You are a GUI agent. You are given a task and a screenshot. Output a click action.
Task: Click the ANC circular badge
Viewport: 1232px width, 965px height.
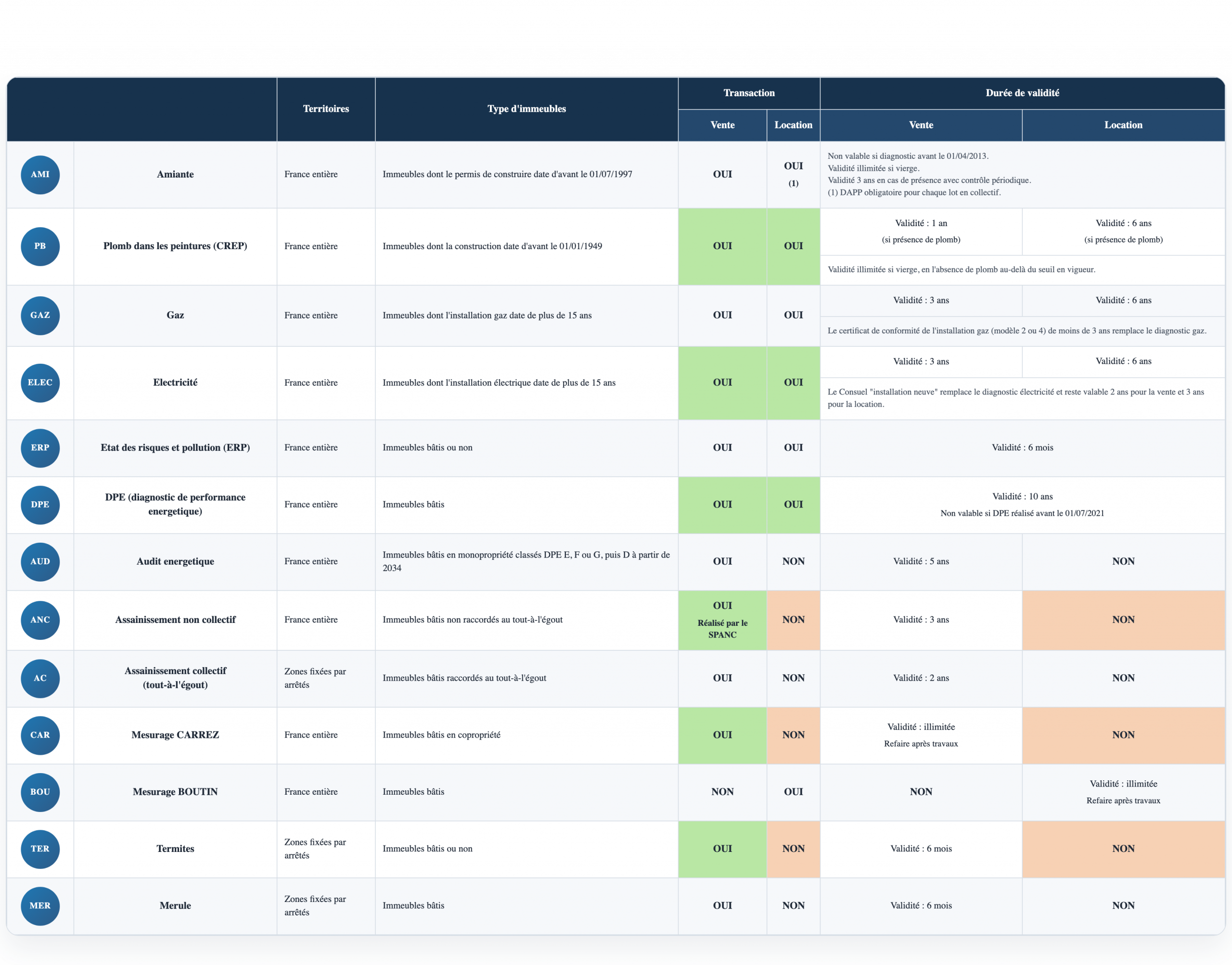[40, 620]
